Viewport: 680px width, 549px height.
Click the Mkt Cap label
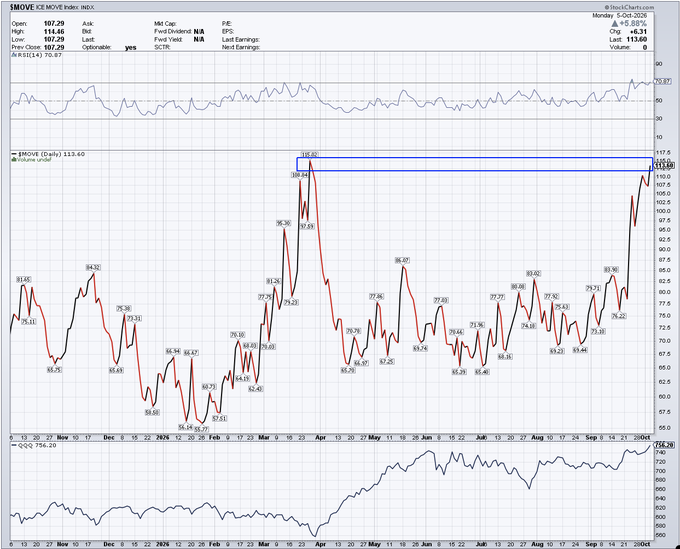click(x=165, y=23)
